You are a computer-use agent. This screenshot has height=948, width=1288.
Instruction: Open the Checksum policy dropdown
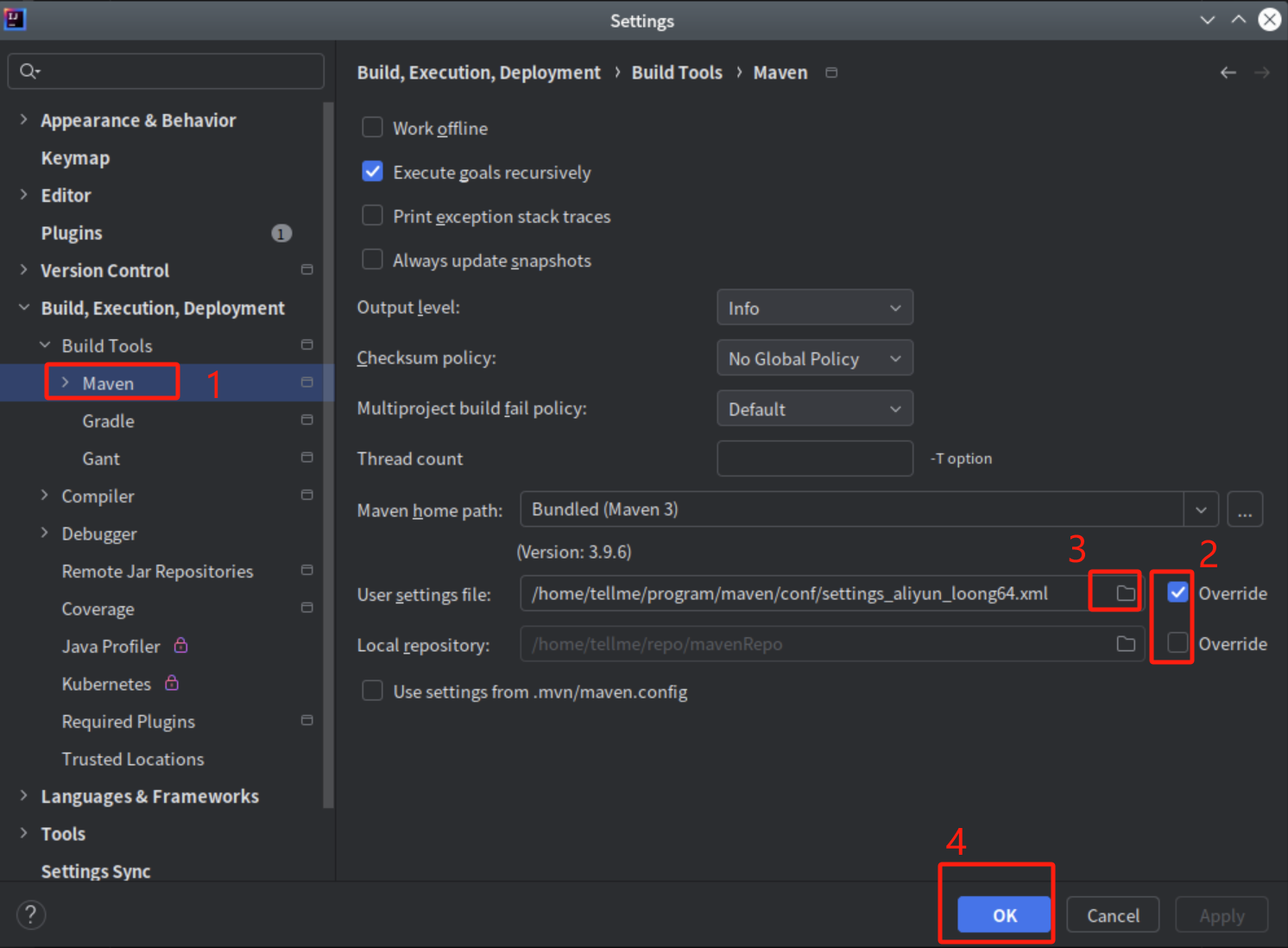(814, 358)
